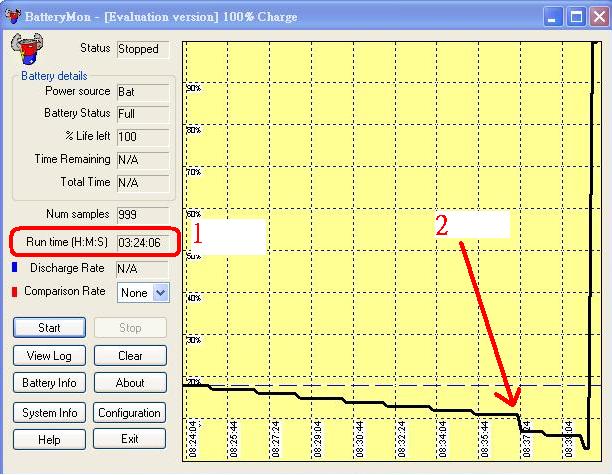Image resolution: width=612 pixels, height=475 pixels.
Task: Click the Battery details group label
Action: pyautogui.click(x=54, y=76)
